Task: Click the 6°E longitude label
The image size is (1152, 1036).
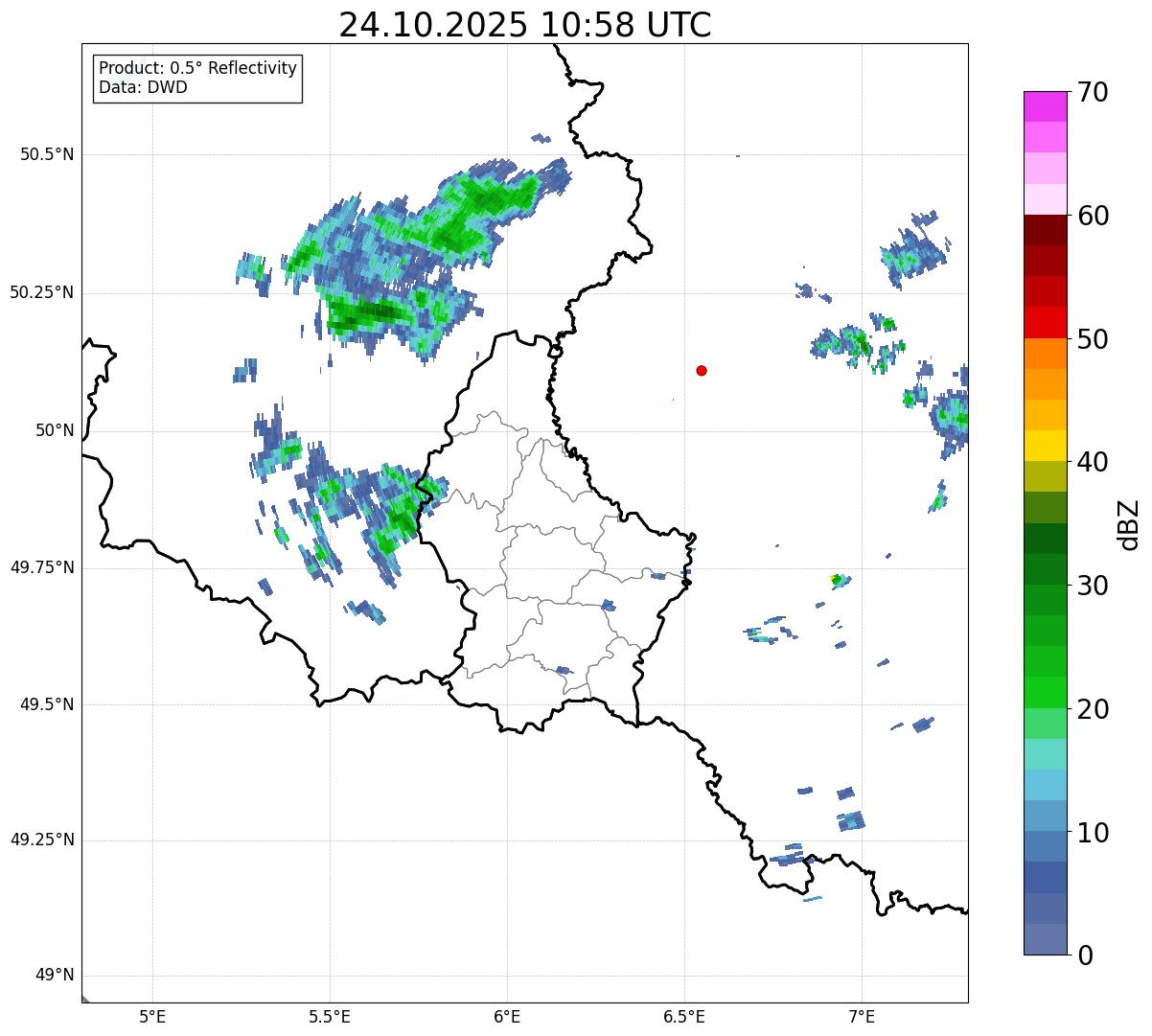Action: click(x=507, y=1017)
